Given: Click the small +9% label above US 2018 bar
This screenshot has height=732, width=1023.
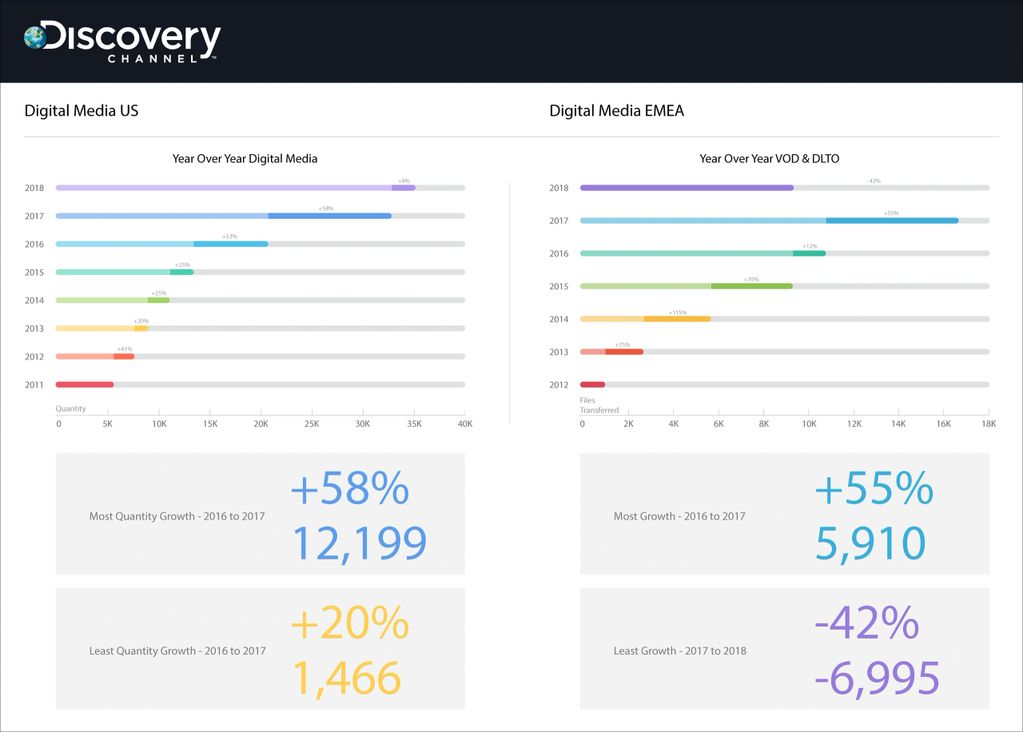Looking at the screenshot, I should coord(404,181).
